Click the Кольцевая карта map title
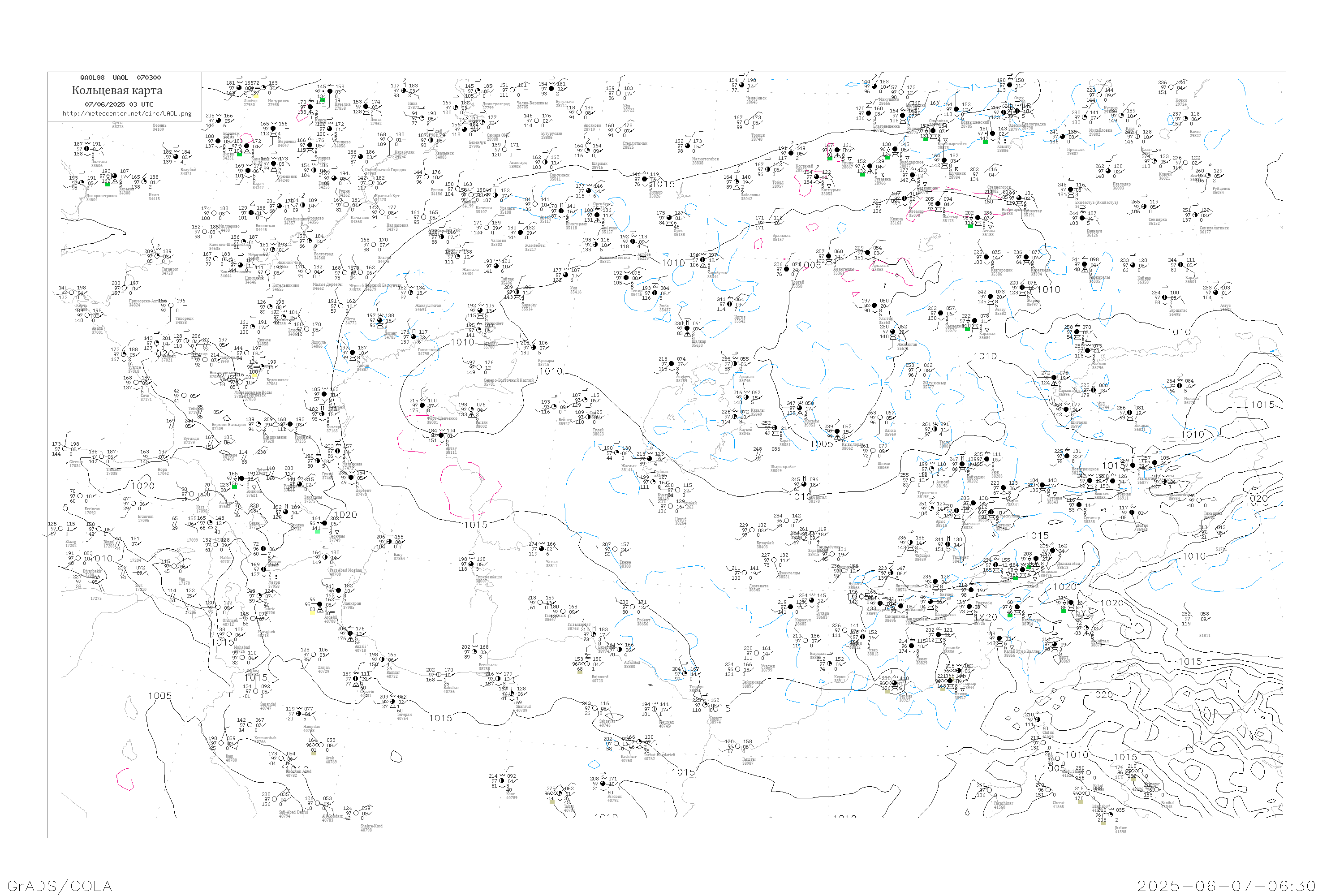This screenshot has height=896, width=1344. pos(117,90)
